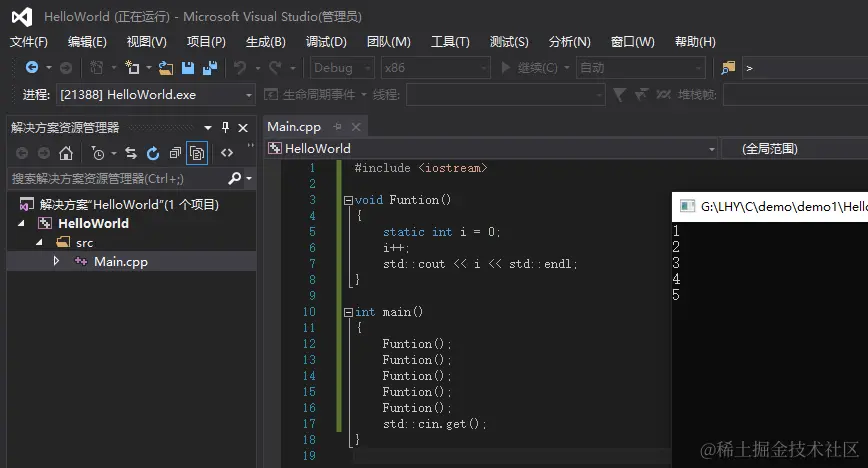The width and height of the screenshot is (868, 468).
Task: Toggle the Solution Explorer auto-hide pin
Action: pos(225,127)
